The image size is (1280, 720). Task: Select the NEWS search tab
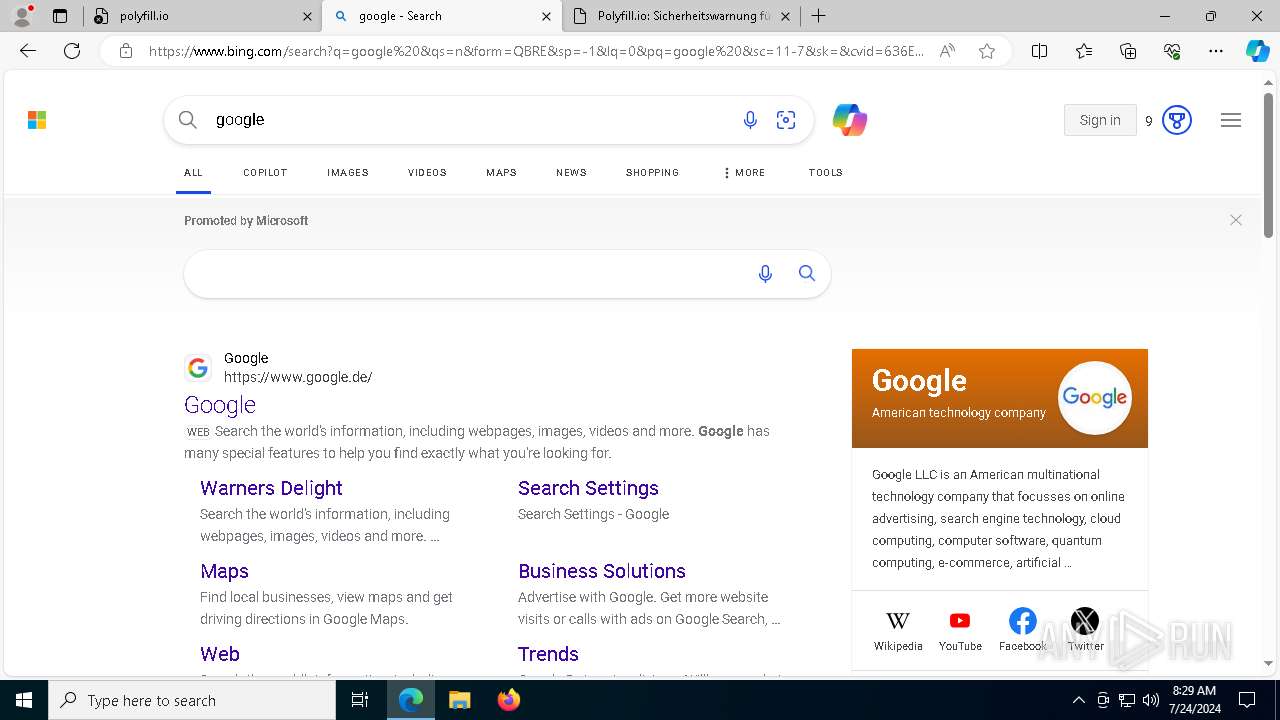click(x=571, y=173)
